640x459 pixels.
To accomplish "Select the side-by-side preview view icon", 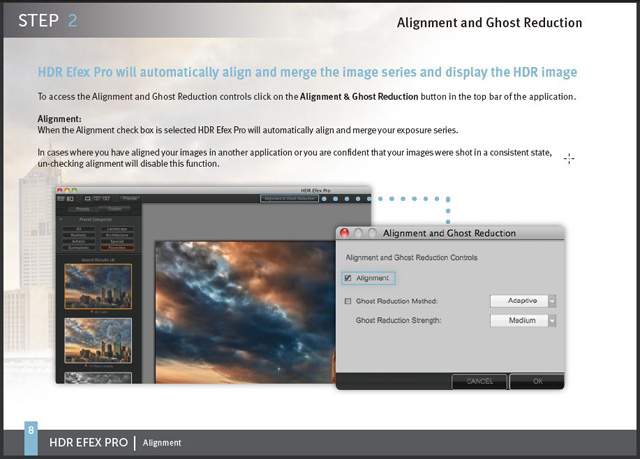I will point(106,199).
